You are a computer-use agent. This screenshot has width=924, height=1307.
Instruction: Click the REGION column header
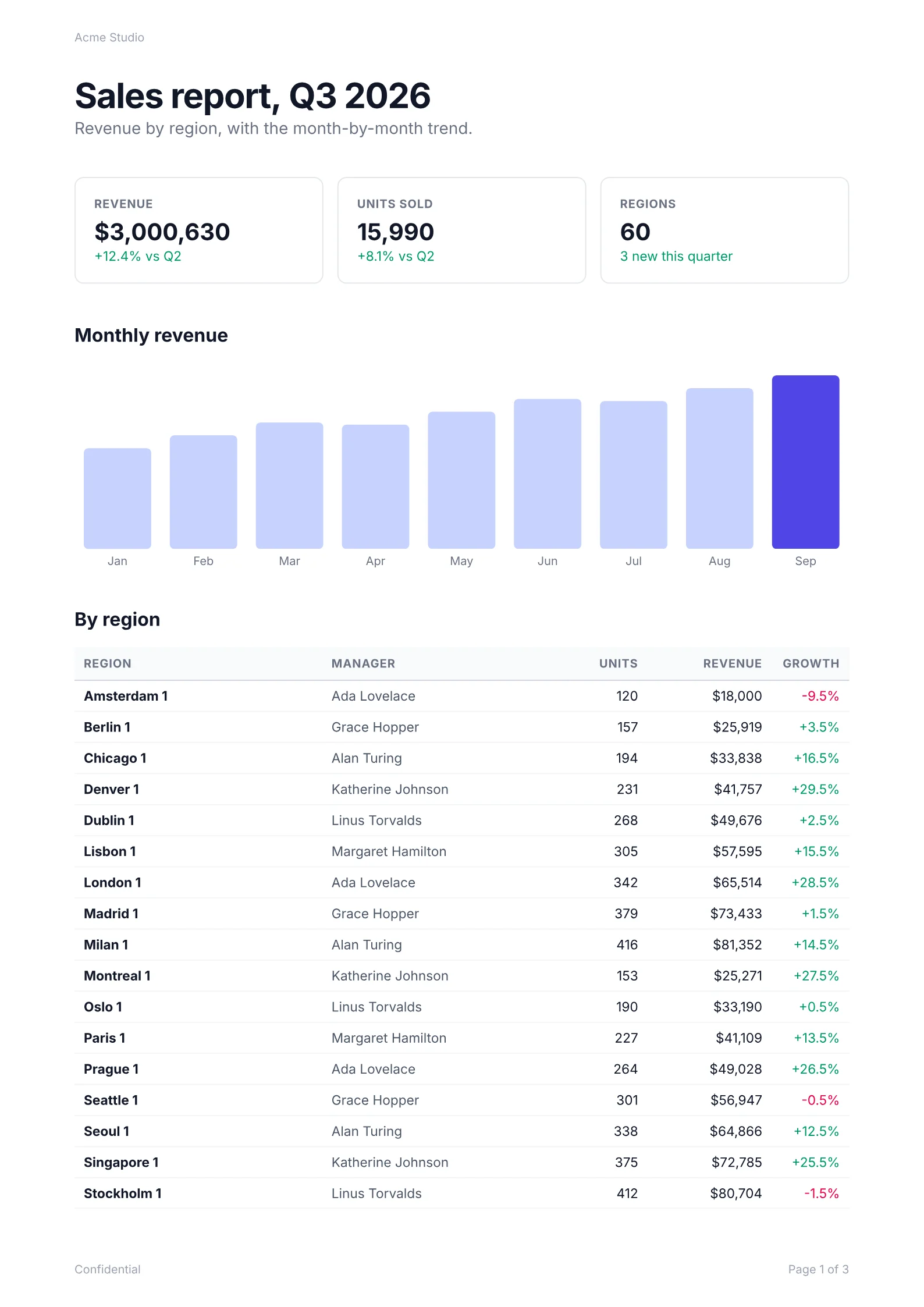108,663
